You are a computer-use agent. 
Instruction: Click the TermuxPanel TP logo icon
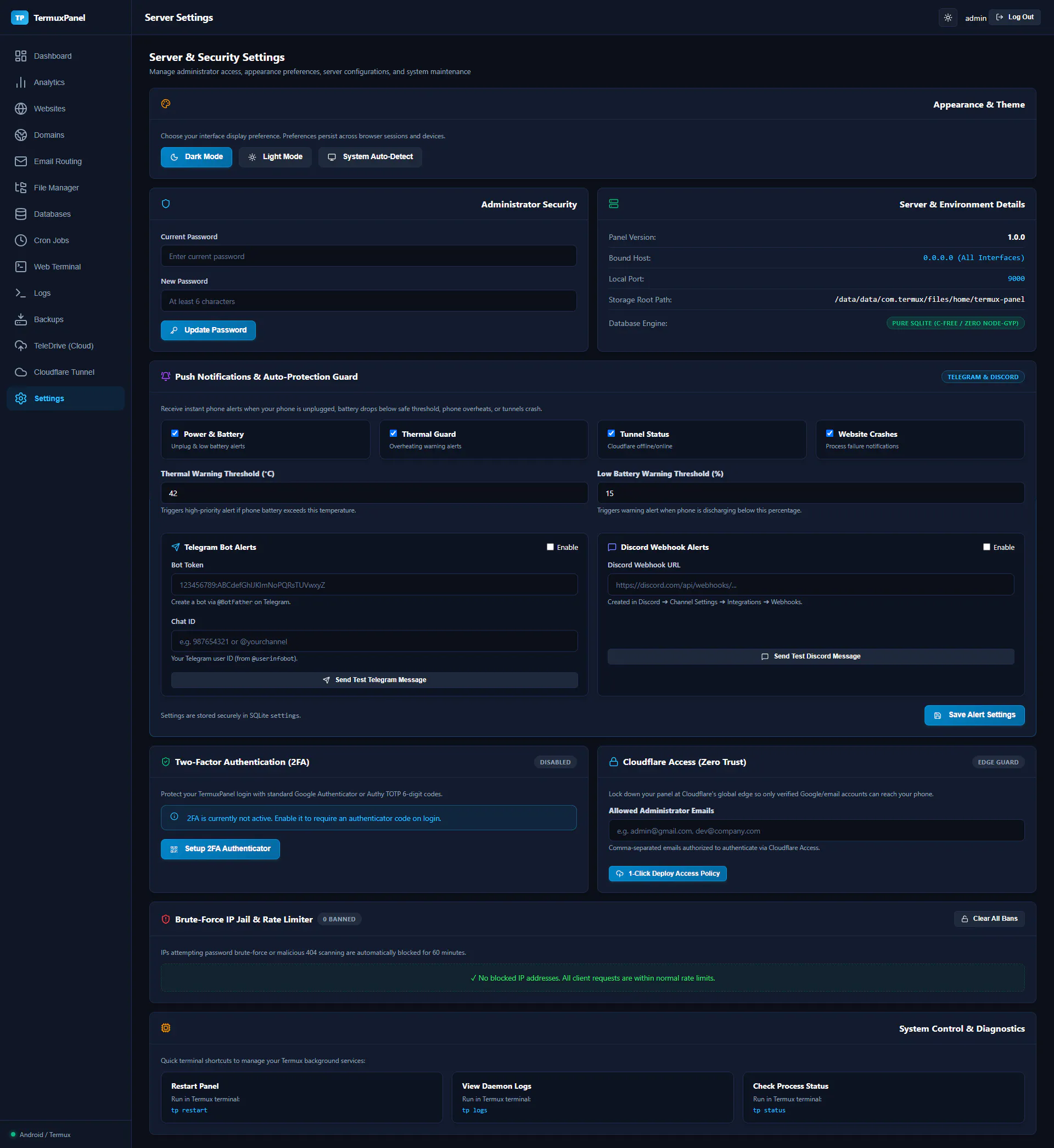[x=20, y=18]
